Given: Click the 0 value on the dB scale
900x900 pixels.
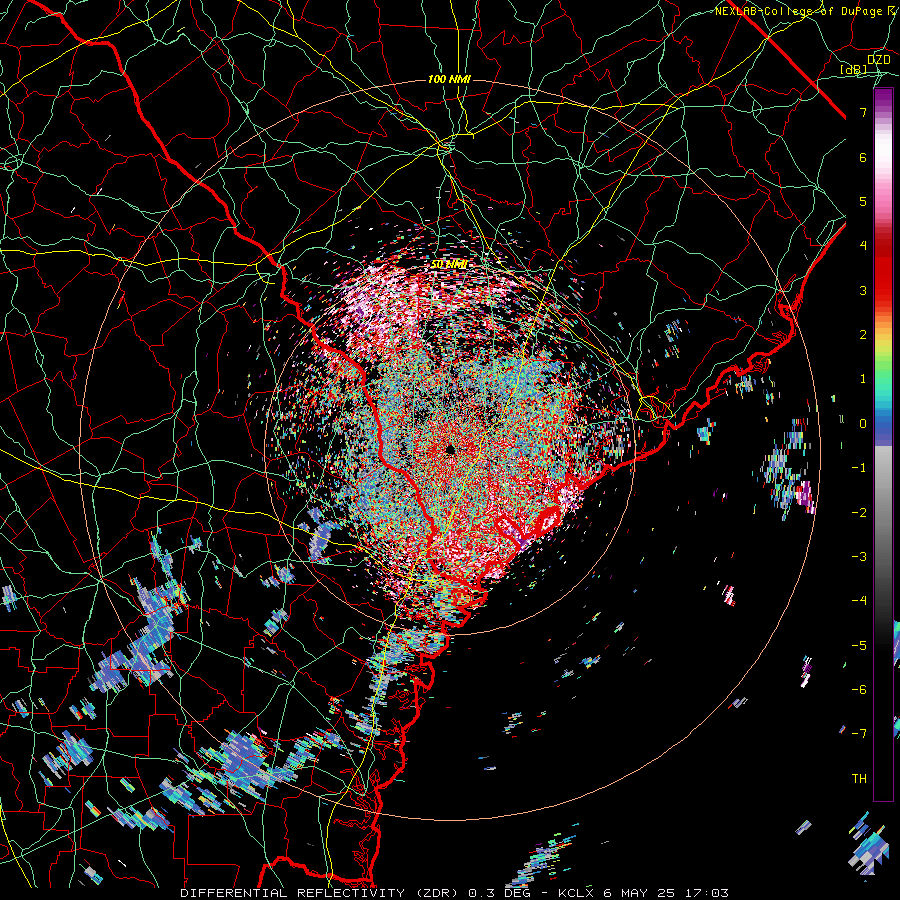Looking at the screenshot, I should [863, 424].
